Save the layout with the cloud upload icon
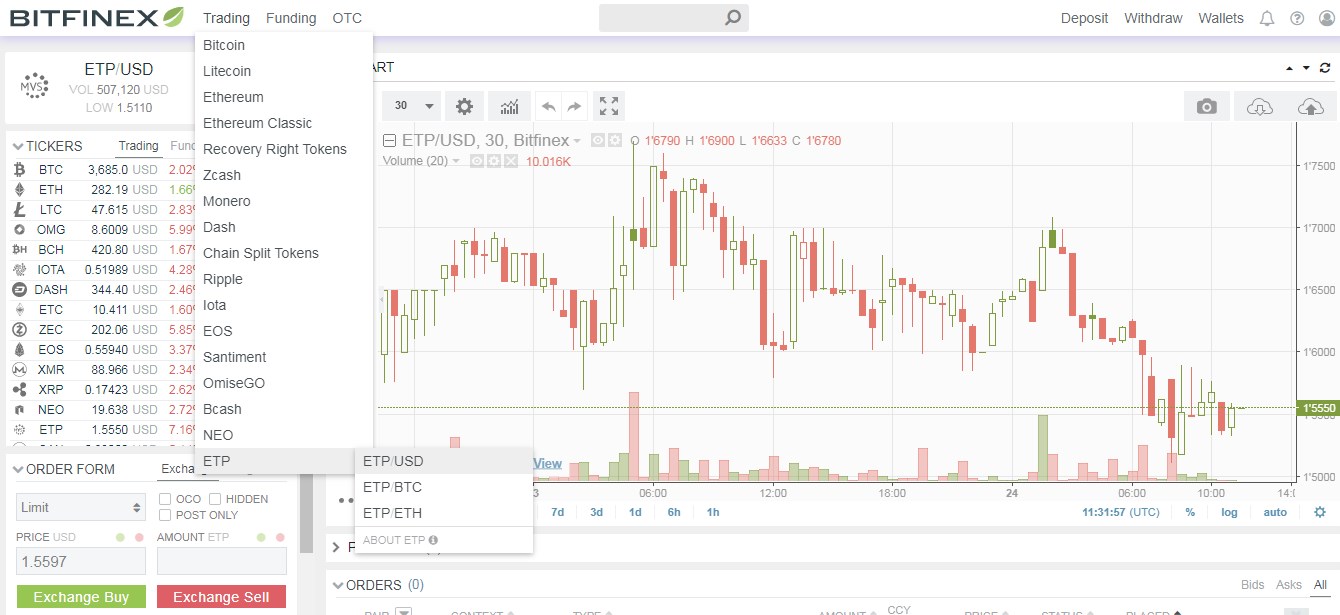1340x615 pixels. pos(1310,104)
